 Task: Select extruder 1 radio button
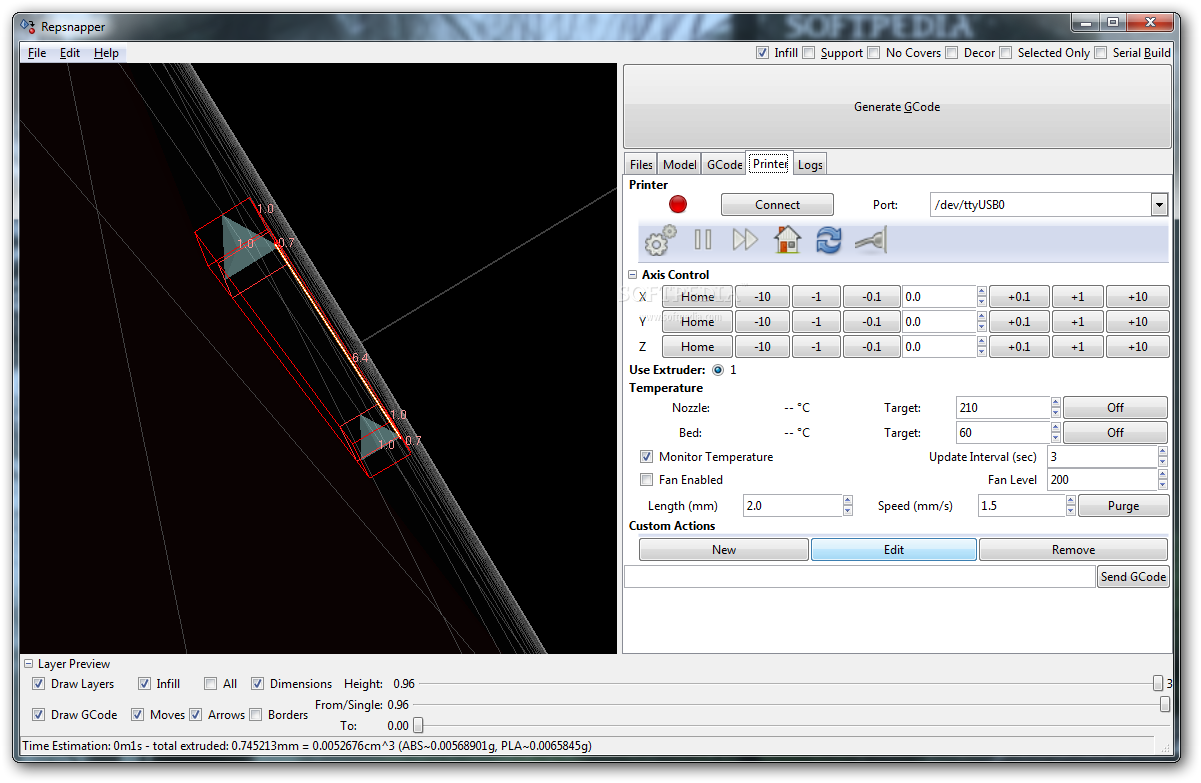(x=718, y=369)
